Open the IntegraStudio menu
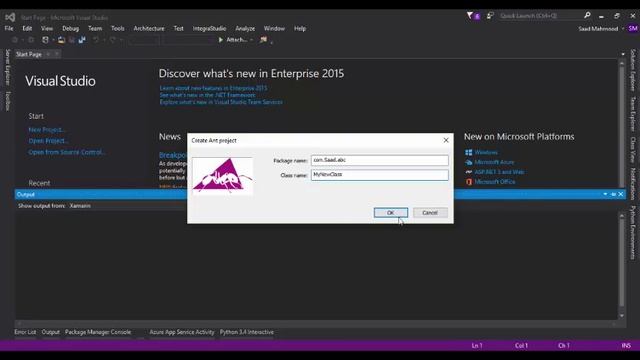 [209, 28]
